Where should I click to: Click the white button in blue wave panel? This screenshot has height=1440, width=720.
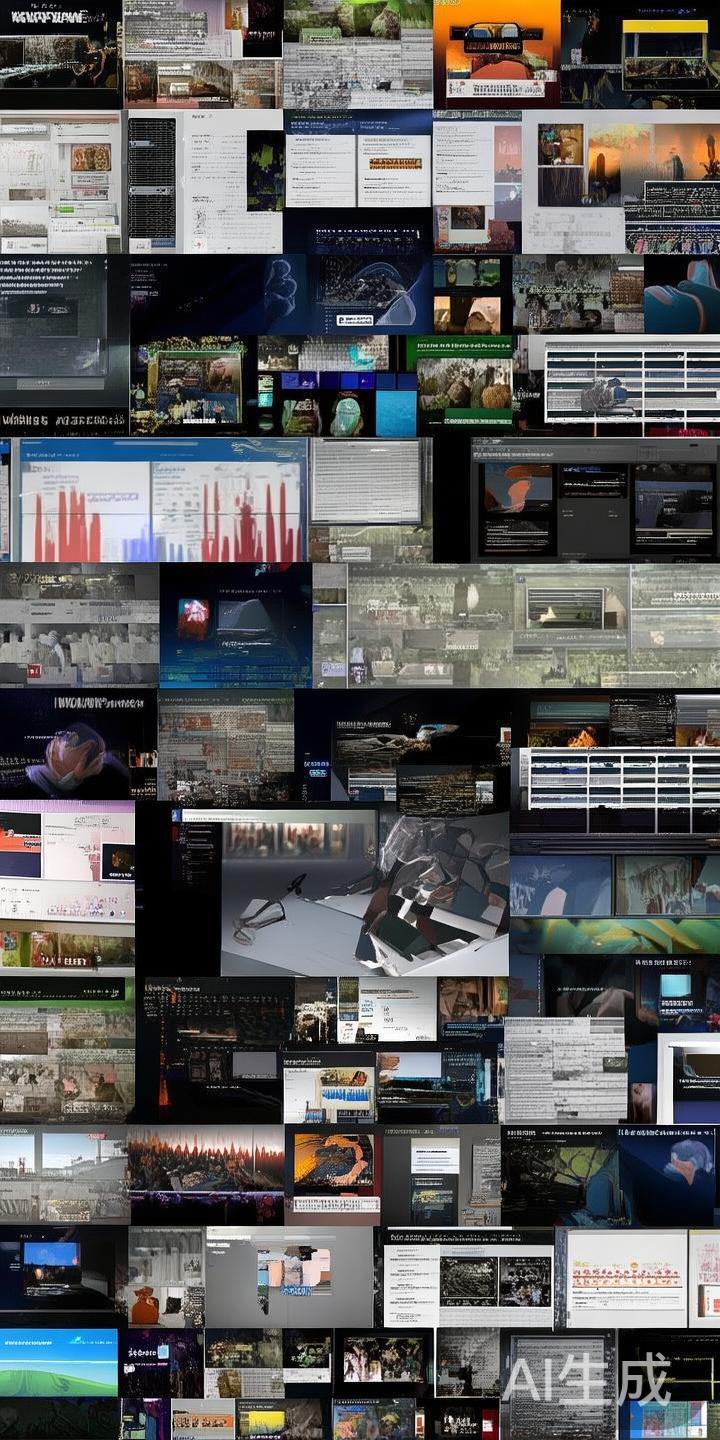(355, 320)
